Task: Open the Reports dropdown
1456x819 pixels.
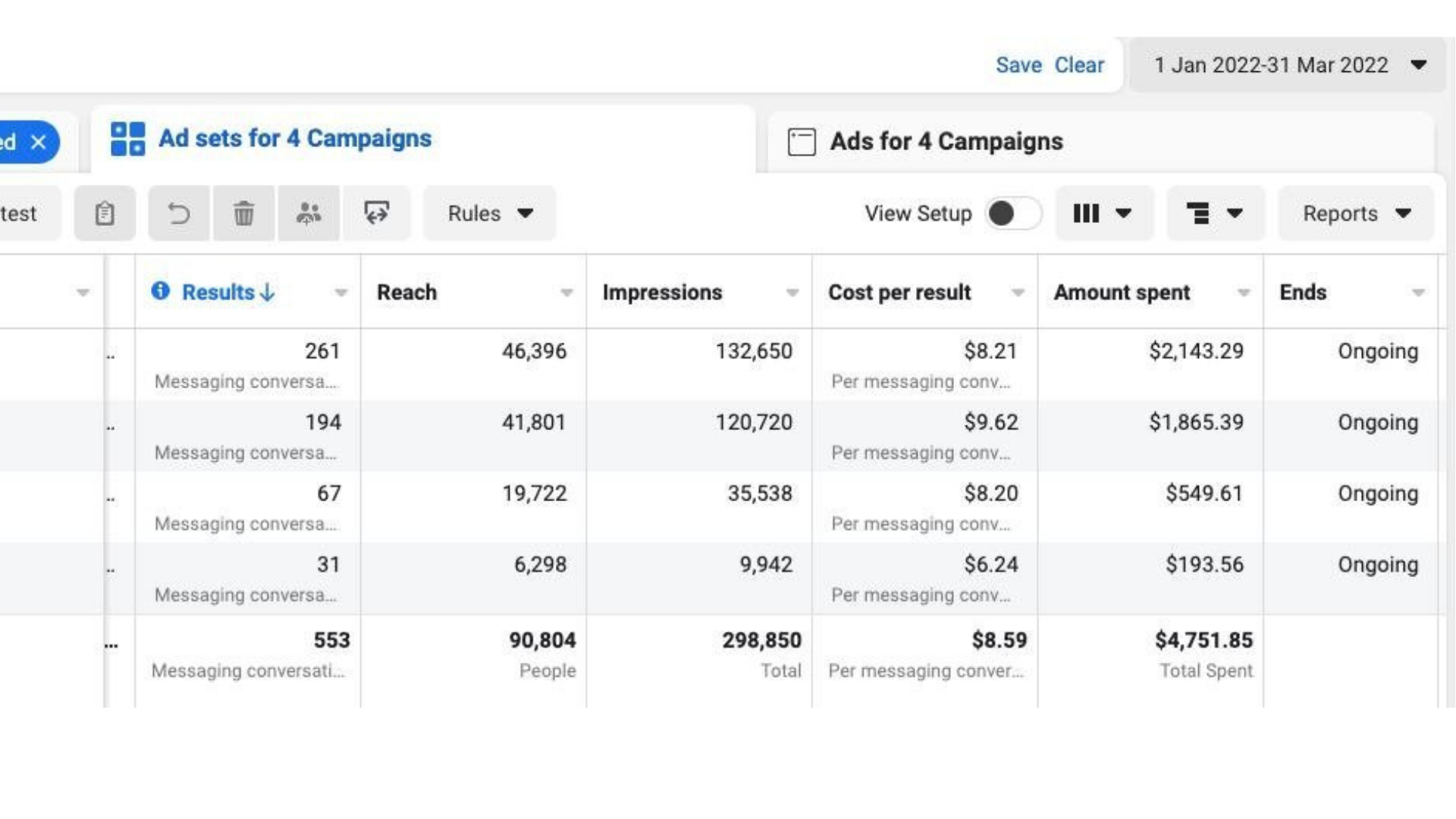Action: pos(1356,214)
